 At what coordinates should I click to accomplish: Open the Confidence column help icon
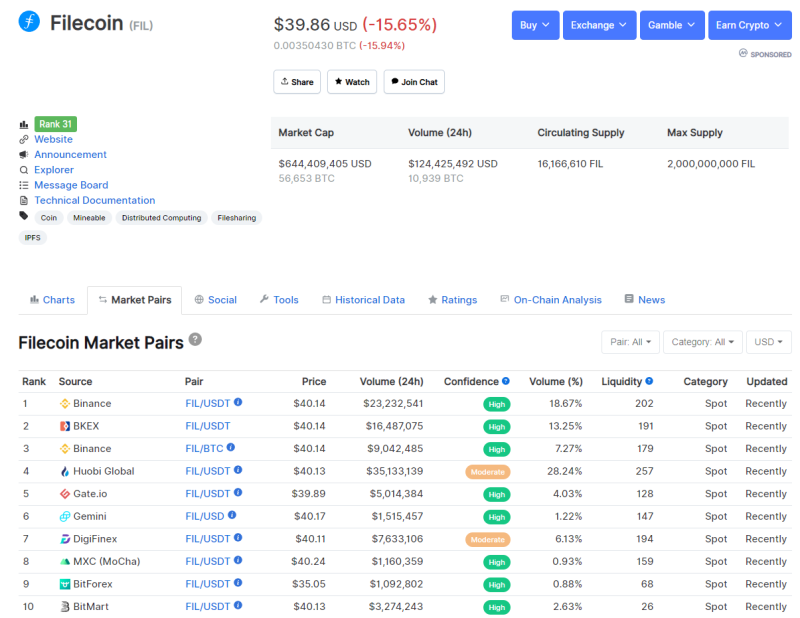tap(504, 381)
